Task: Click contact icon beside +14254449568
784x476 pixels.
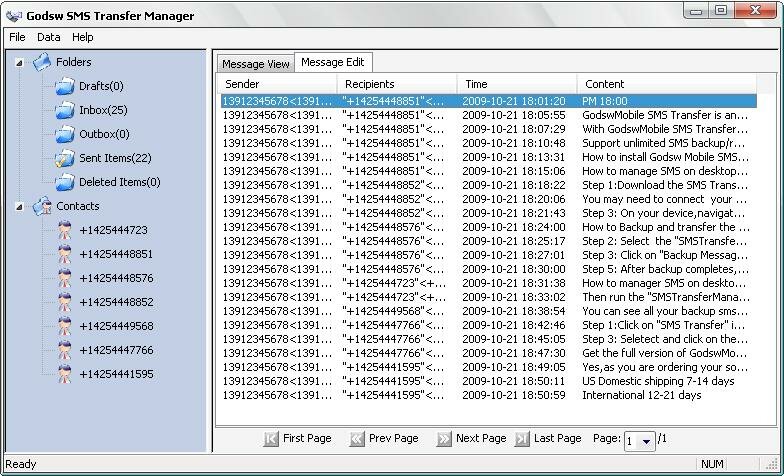Action: pyautogui.click(x=65, y=326)
